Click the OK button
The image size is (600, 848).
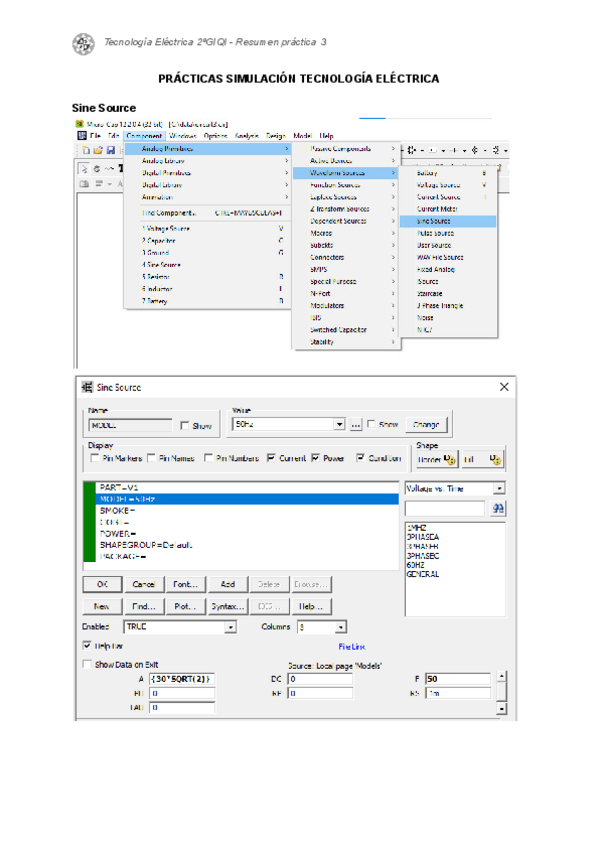pos(102,584)
